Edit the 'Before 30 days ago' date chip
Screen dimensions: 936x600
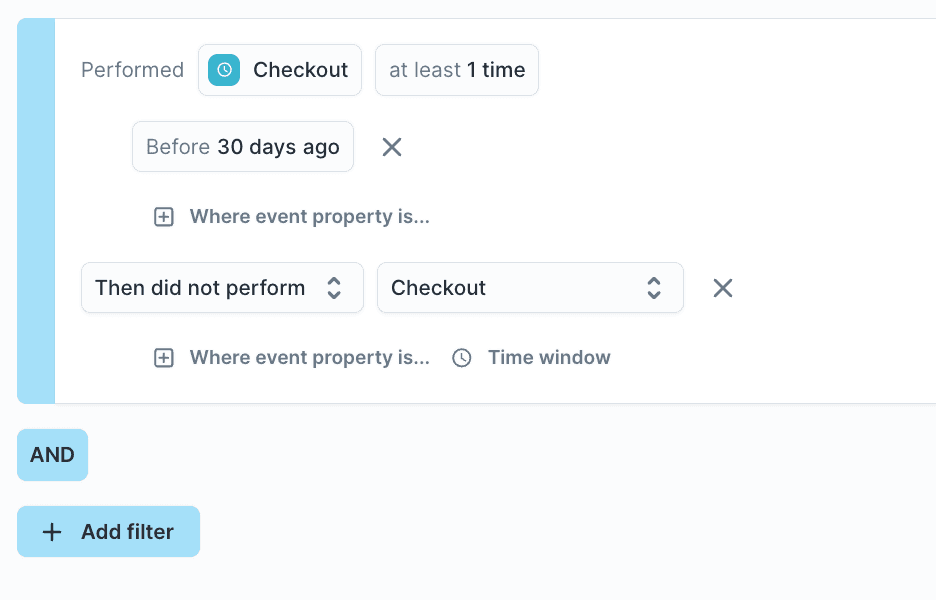(242, 147)
